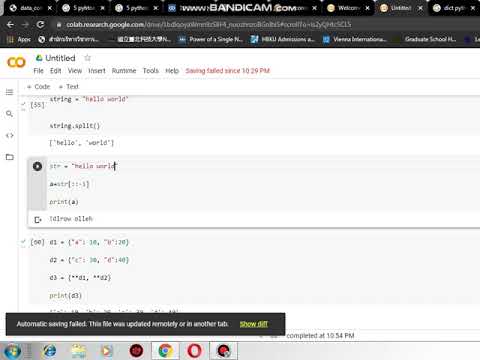Switch to Chrome in the taskbar

click(165, 351)
